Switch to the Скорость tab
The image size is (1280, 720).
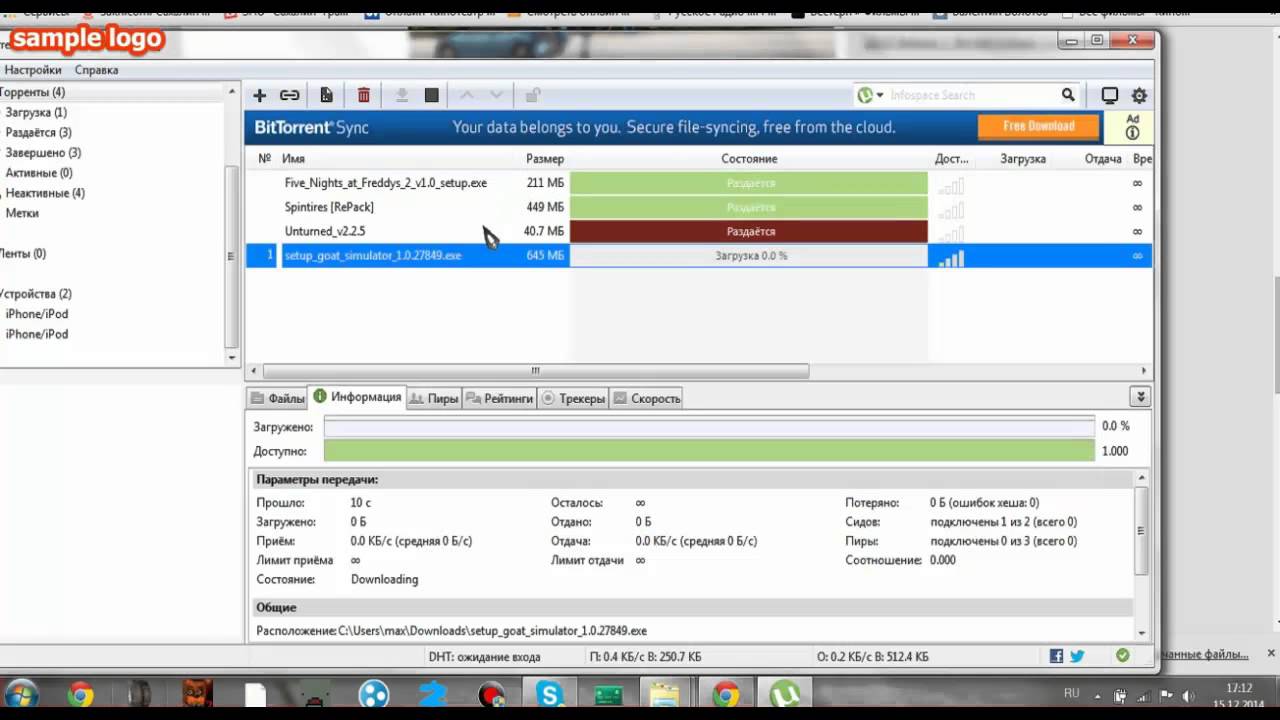point(646,398)
